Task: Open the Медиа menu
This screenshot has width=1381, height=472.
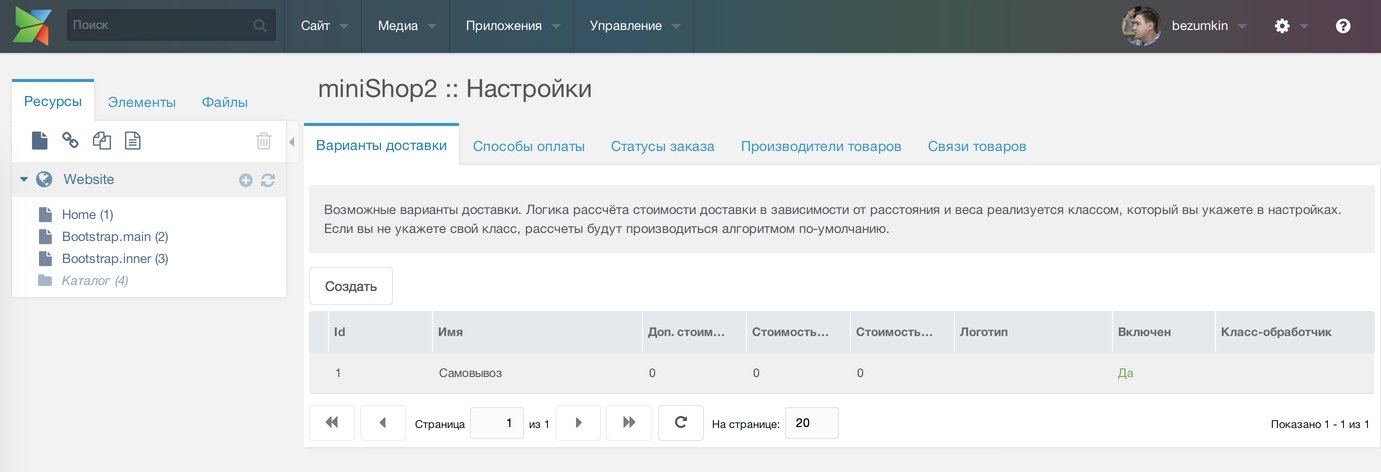Action: pos(407,26)
